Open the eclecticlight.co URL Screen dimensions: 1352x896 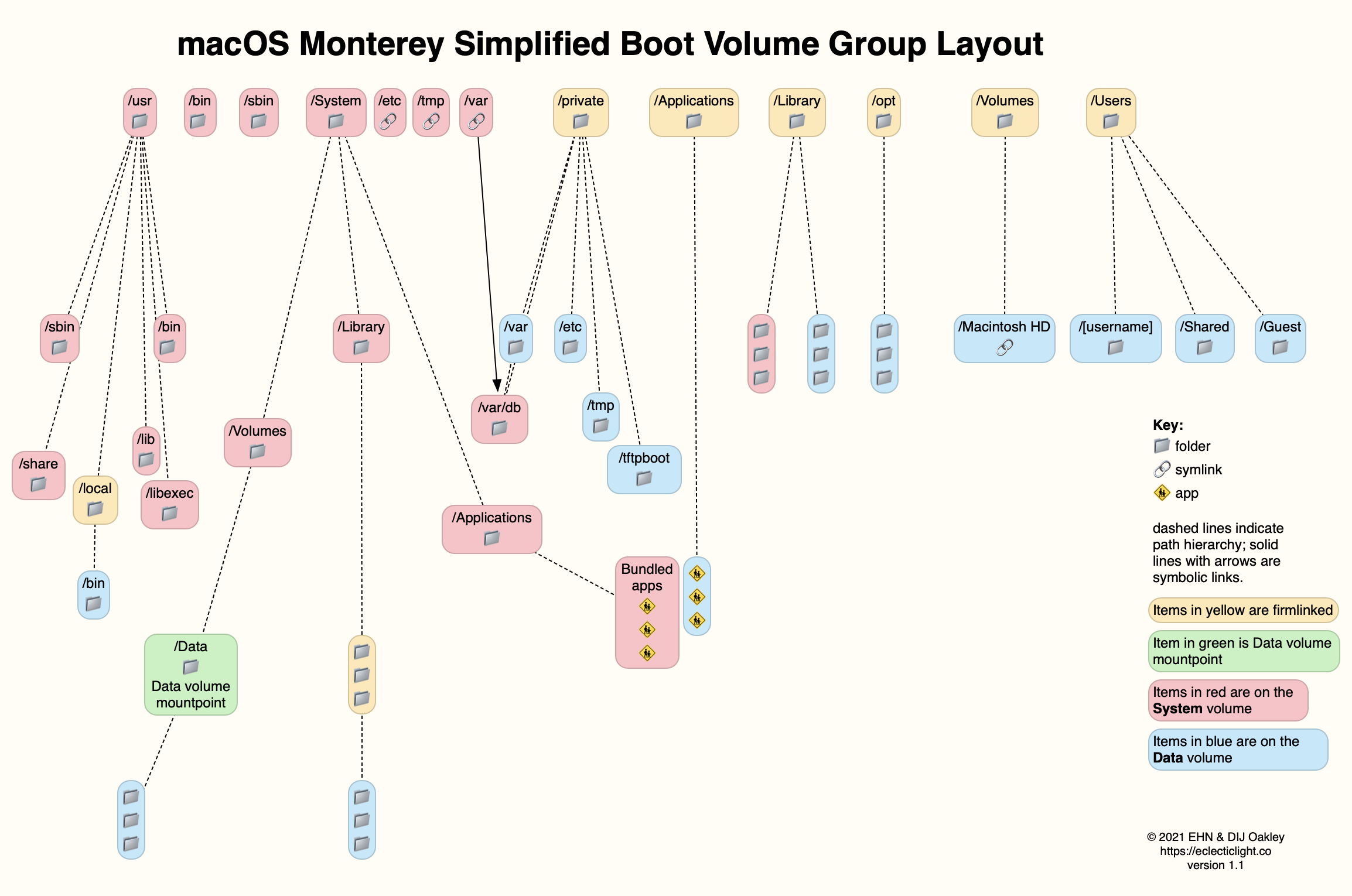click(1215, 851)
